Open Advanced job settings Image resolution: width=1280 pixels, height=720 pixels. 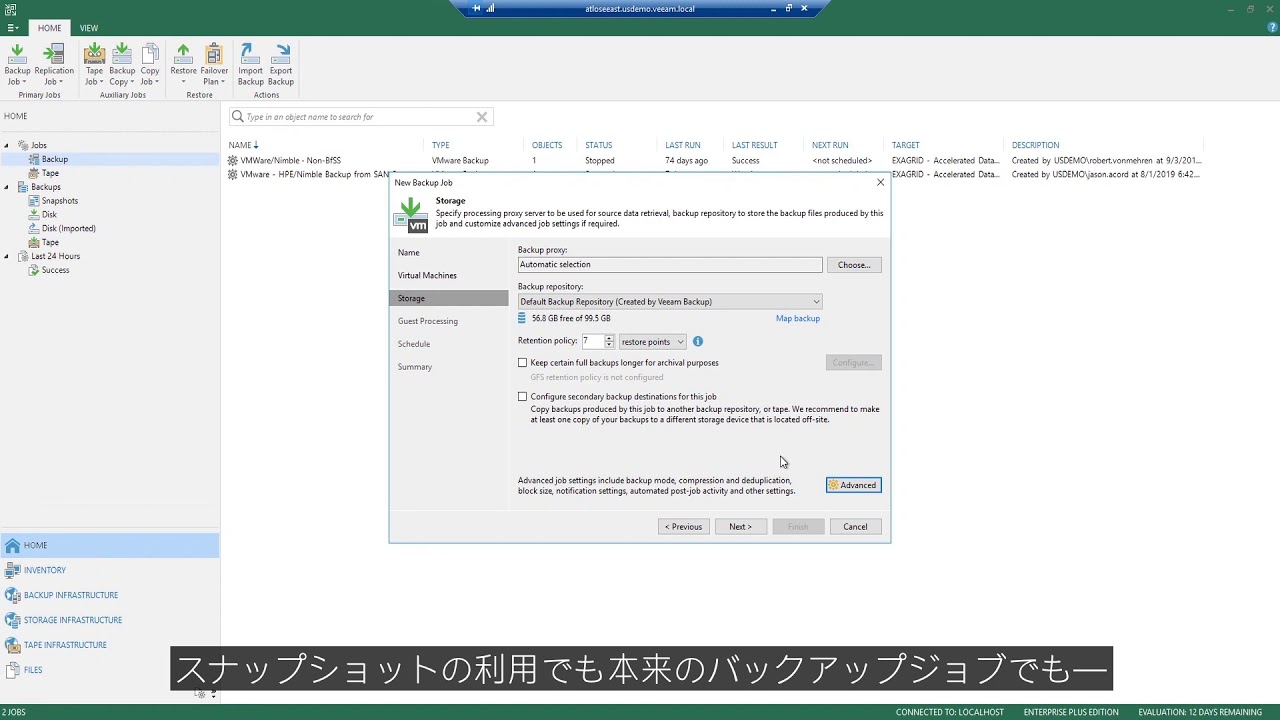[x=854, y=485]
